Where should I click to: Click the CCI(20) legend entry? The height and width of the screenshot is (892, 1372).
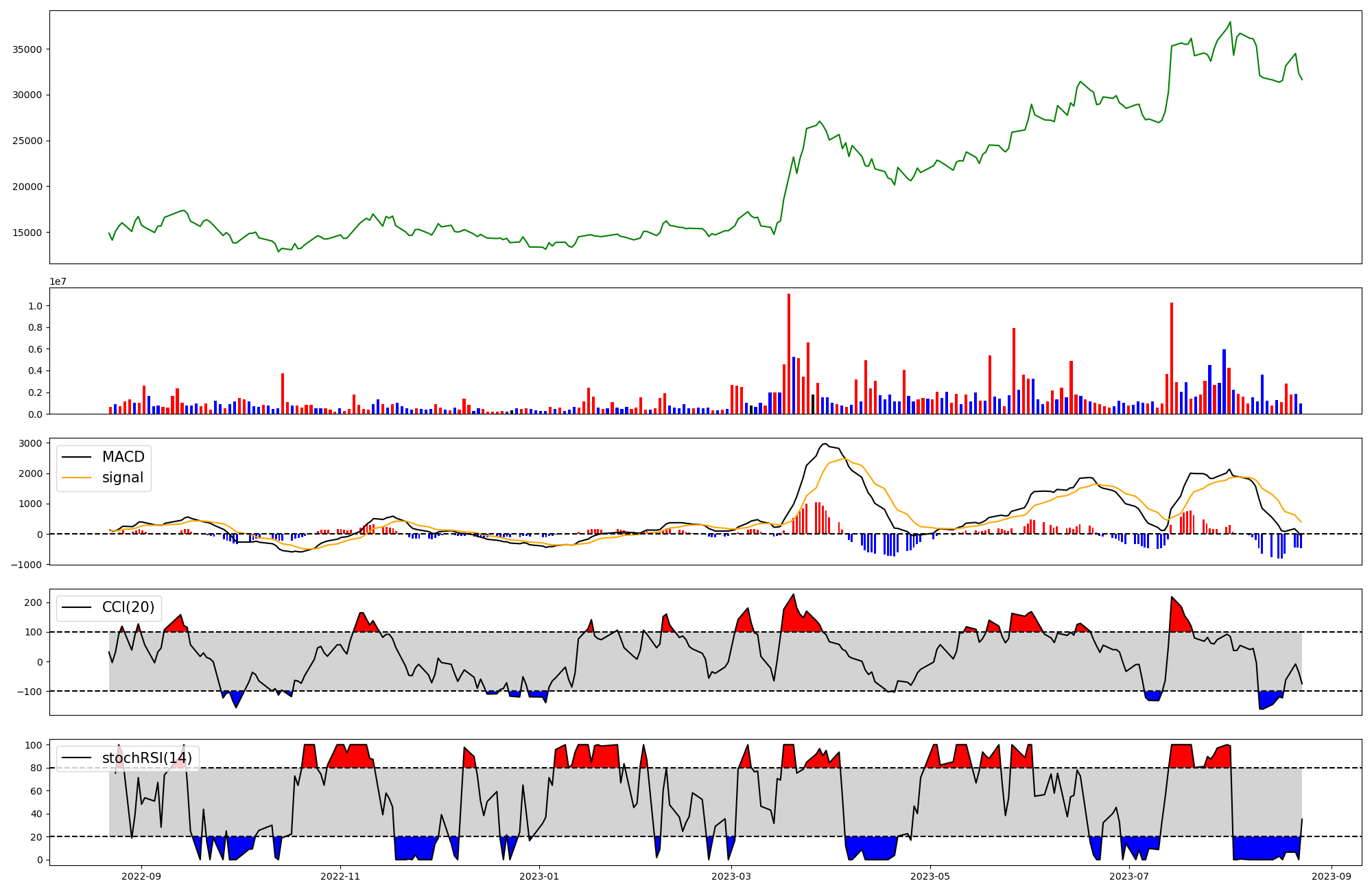[x=128, y=607]
